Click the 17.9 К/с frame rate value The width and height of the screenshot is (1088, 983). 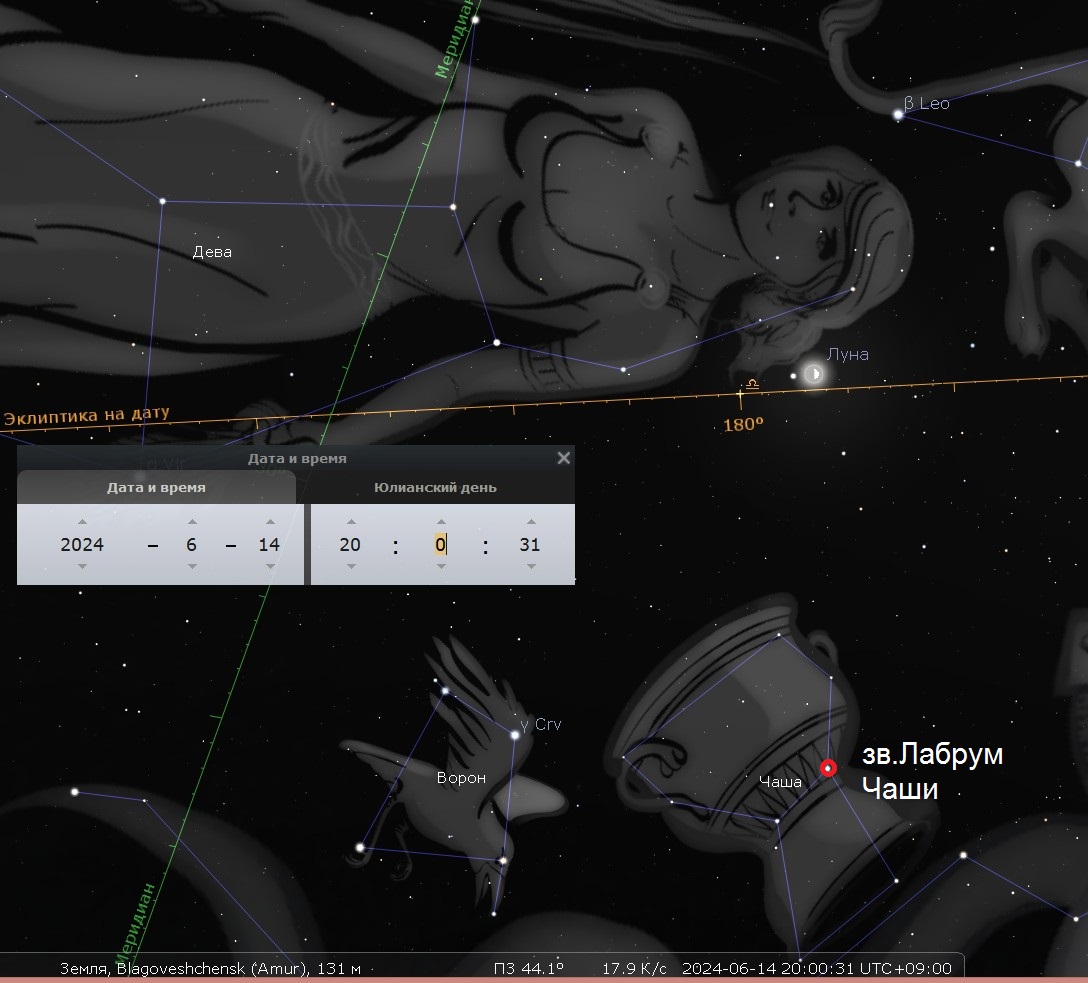pos(634,968)
